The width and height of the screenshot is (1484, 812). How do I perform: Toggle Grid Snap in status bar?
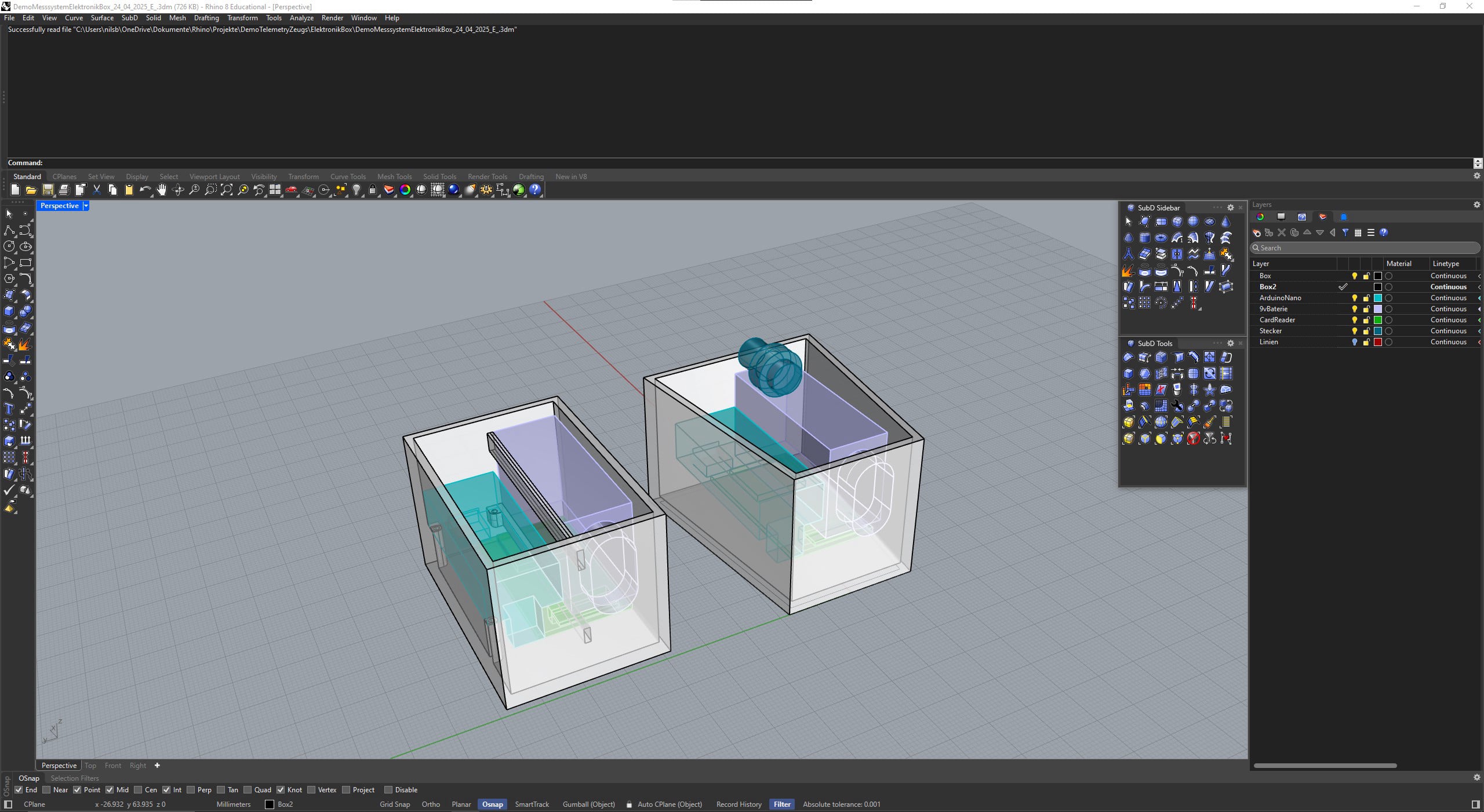394,804
